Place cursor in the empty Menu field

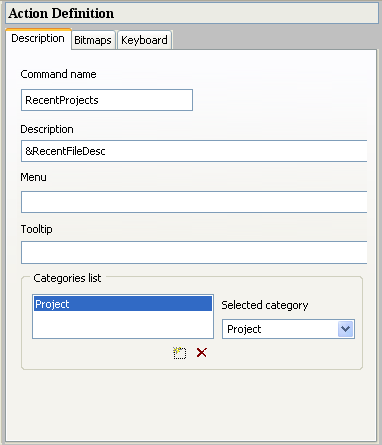point(194,202)
